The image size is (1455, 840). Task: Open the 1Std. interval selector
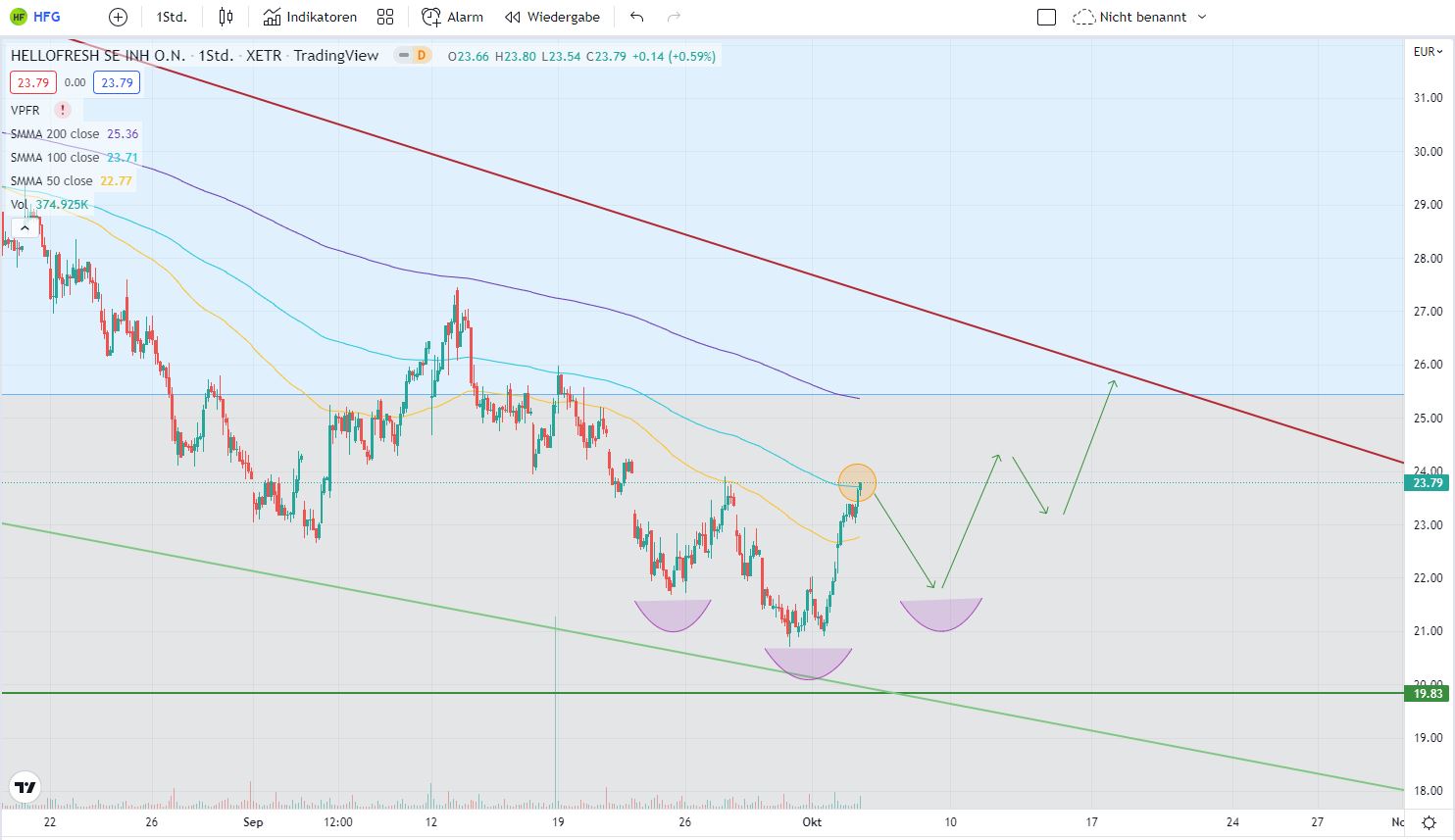[x=172, y=17]
